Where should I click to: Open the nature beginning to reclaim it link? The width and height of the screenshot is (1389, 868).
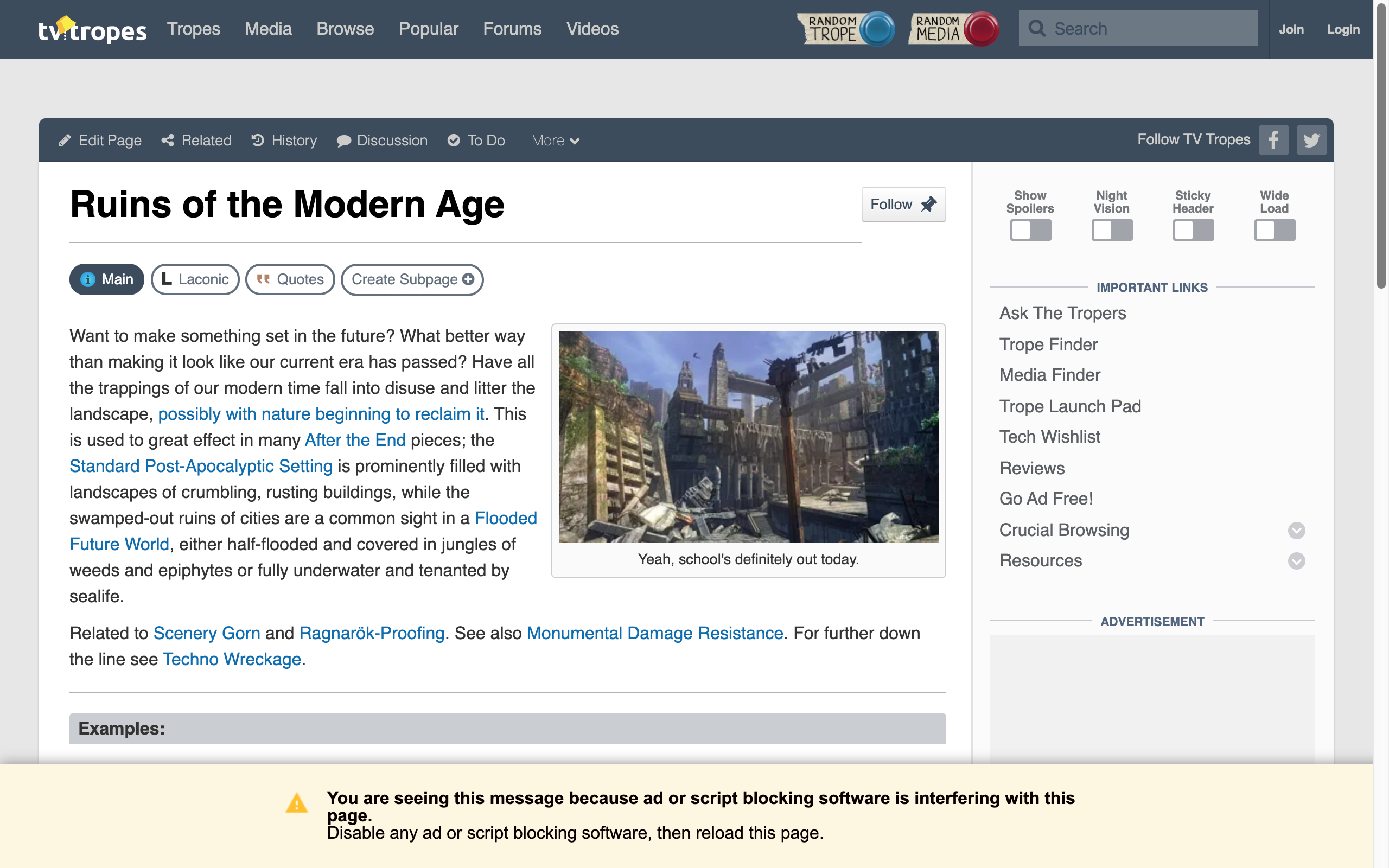(x=321, y=414)
